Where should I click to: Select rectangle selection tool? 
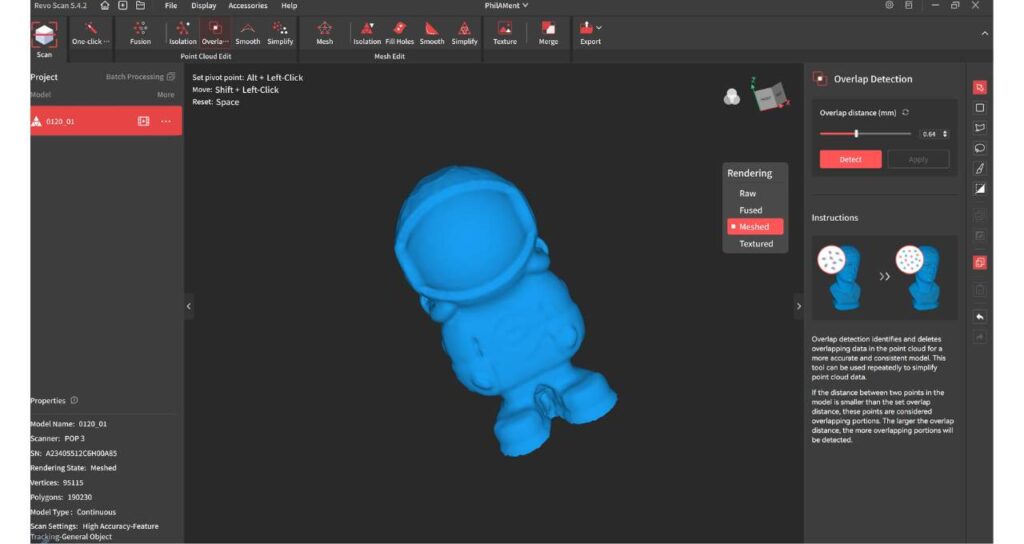[x=980, y=108]
